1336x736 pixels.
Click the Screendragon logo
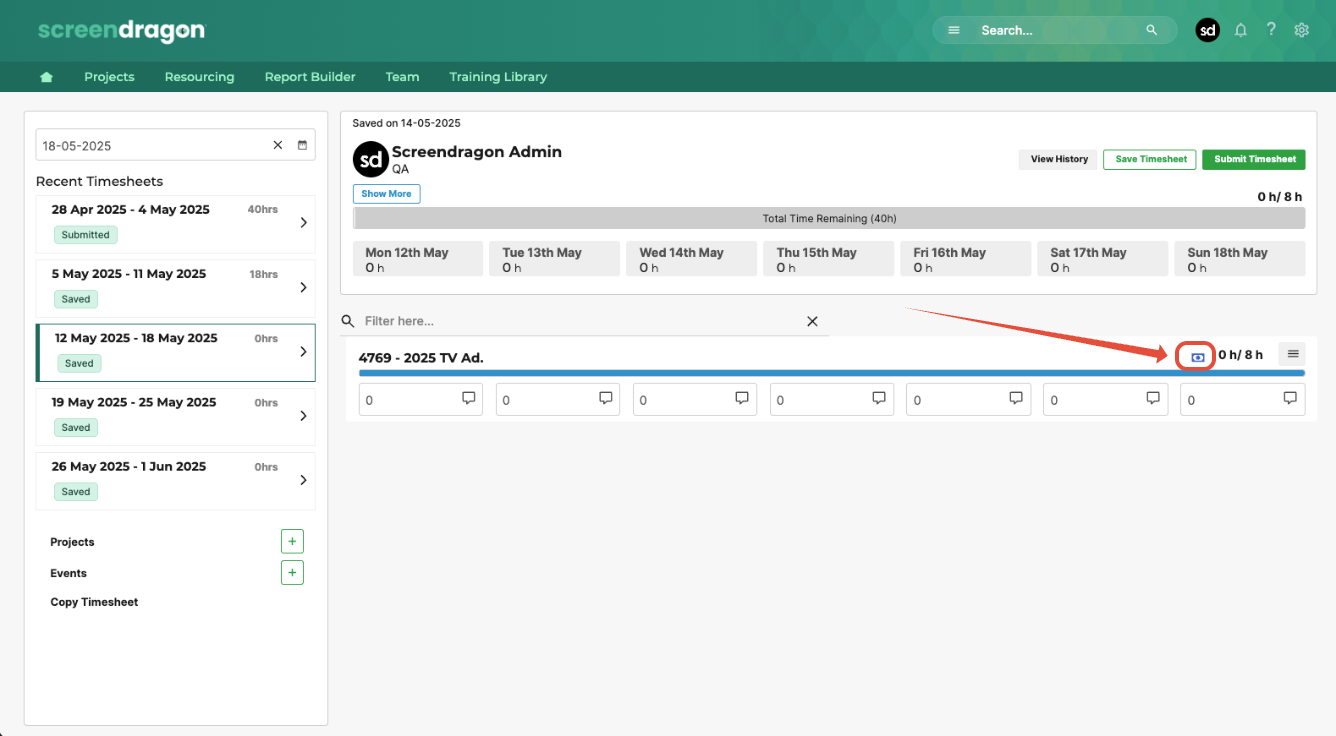(x=121, y=30)
